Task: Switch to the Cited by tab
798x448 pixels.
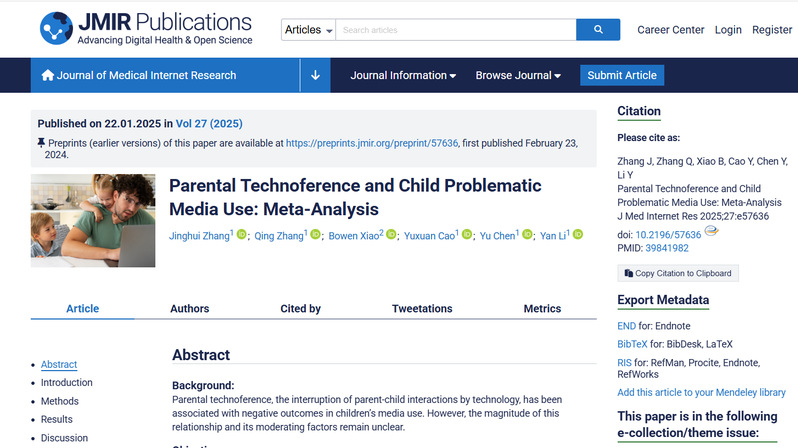Action: 300,309
